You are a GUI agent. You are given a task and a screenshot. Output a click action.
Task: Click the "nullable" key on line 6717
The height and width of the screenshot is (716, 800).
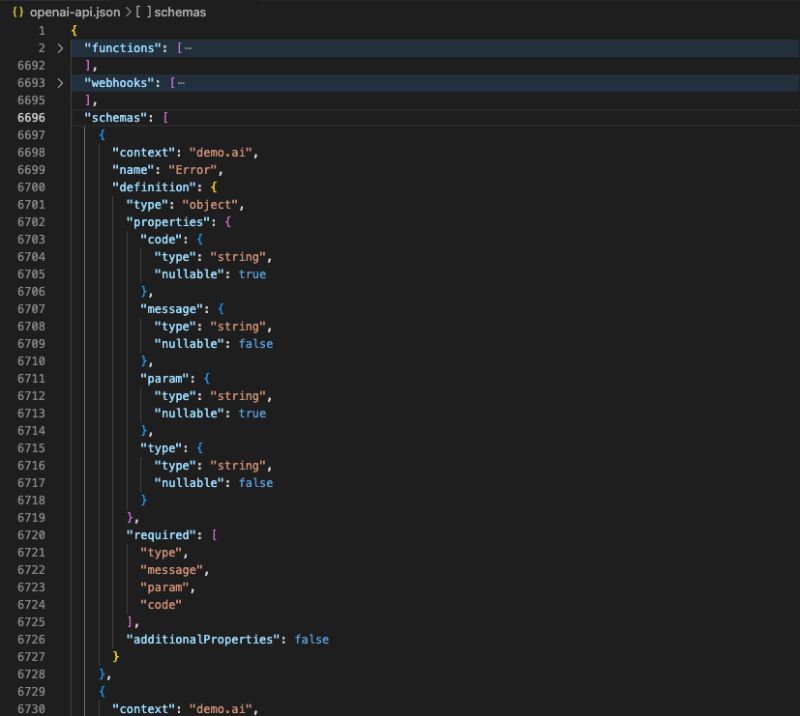tap(189, 483)
